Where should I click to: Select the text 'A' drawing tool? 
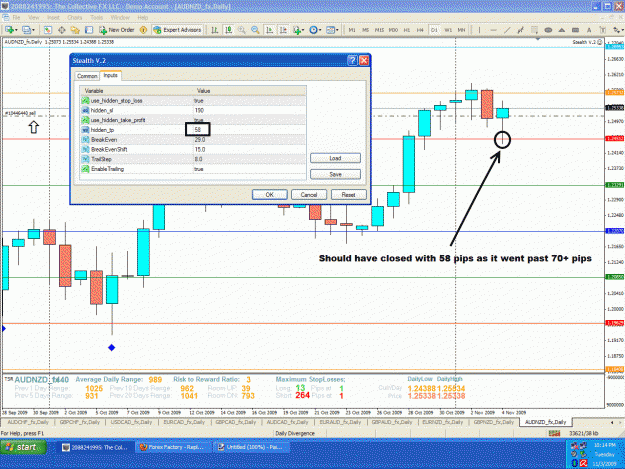tap(589, 30)
